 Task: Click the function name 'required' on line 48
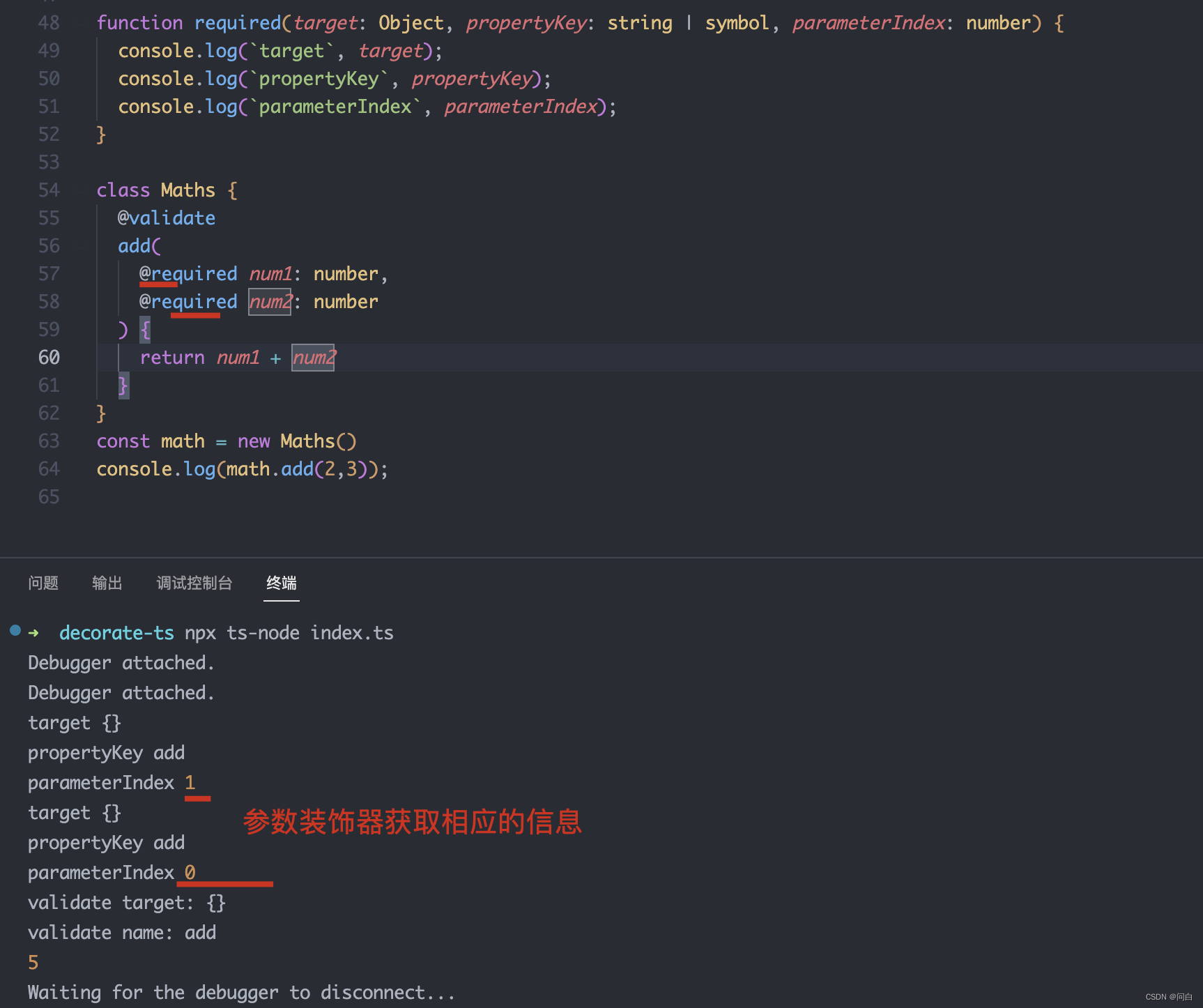(x=238, y=23)
